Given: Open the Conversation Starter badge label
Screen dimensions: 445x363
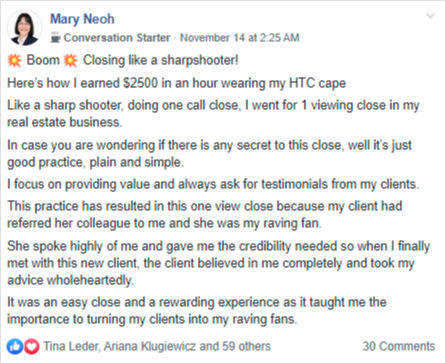Looking at the screenshot, I should (117, 38).
